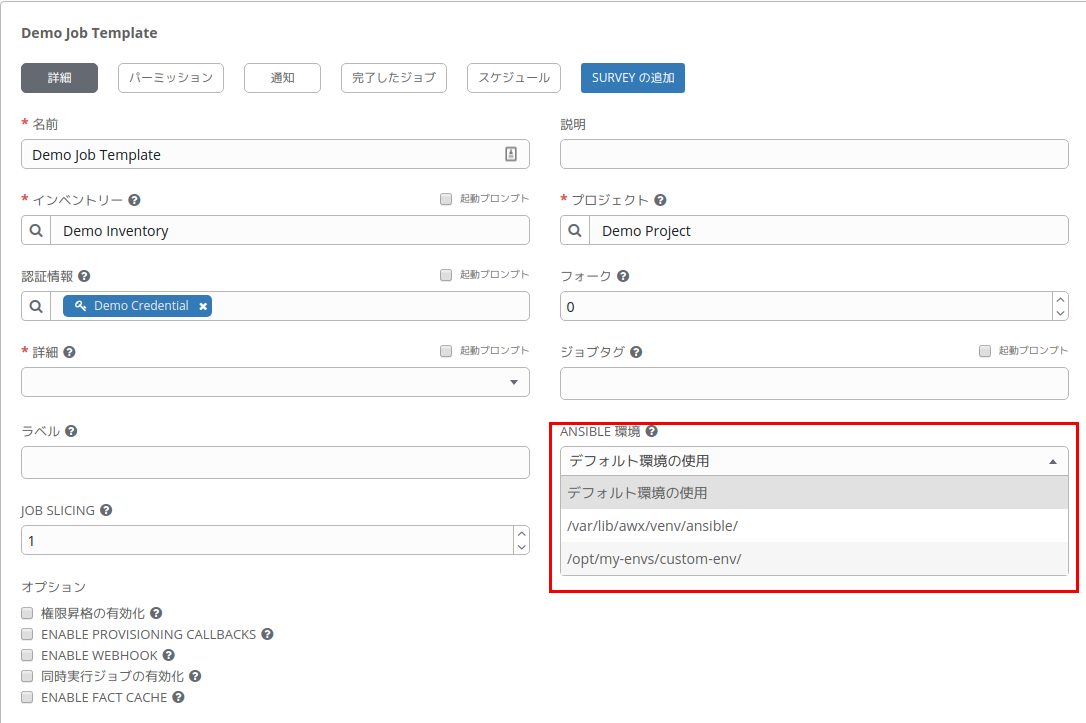The image size is (1086, 723).
Task: Remove the Demo Credential tag
Action: (203, 306)
